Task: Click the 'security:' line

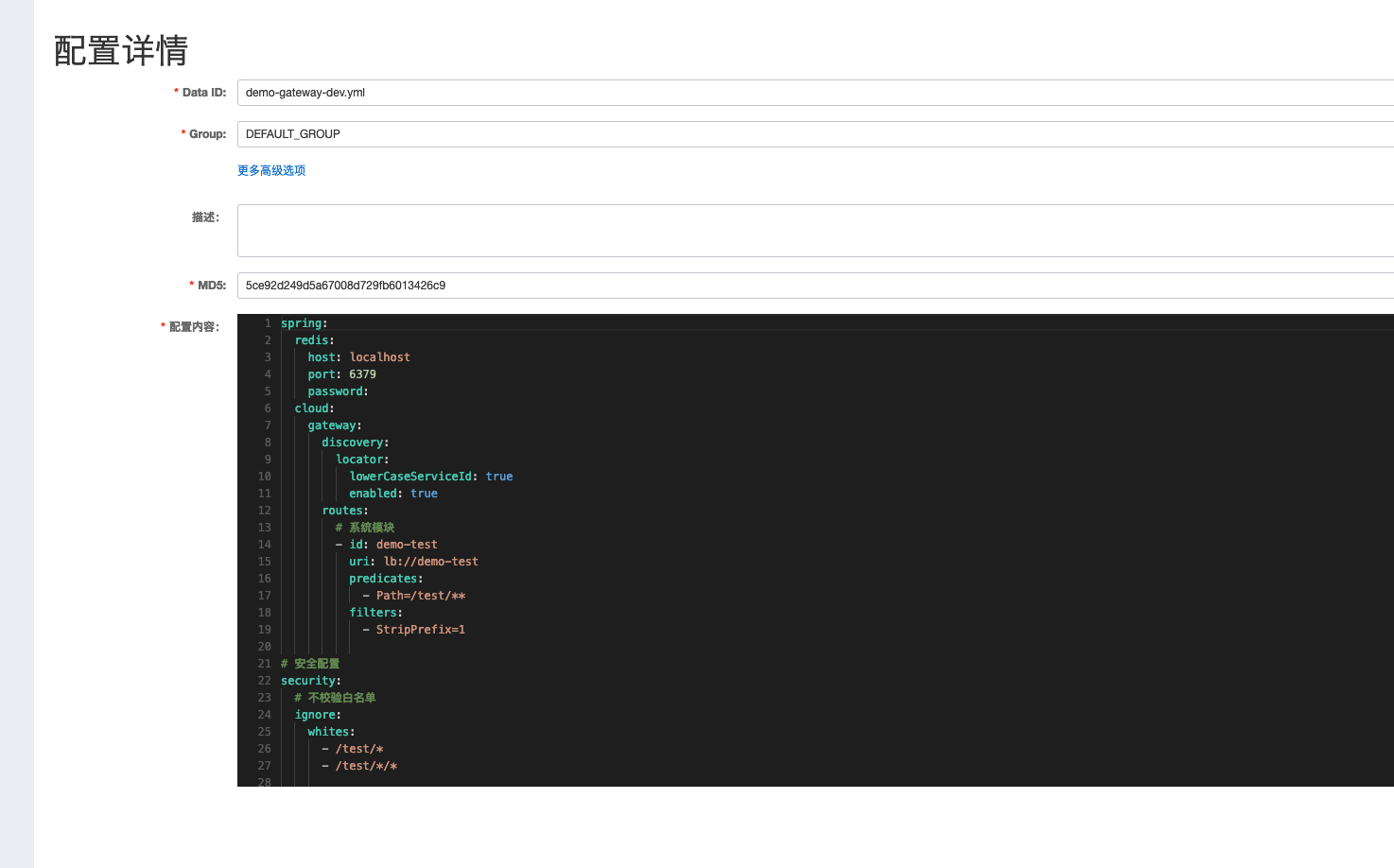Action: click(x=311, y=681)
